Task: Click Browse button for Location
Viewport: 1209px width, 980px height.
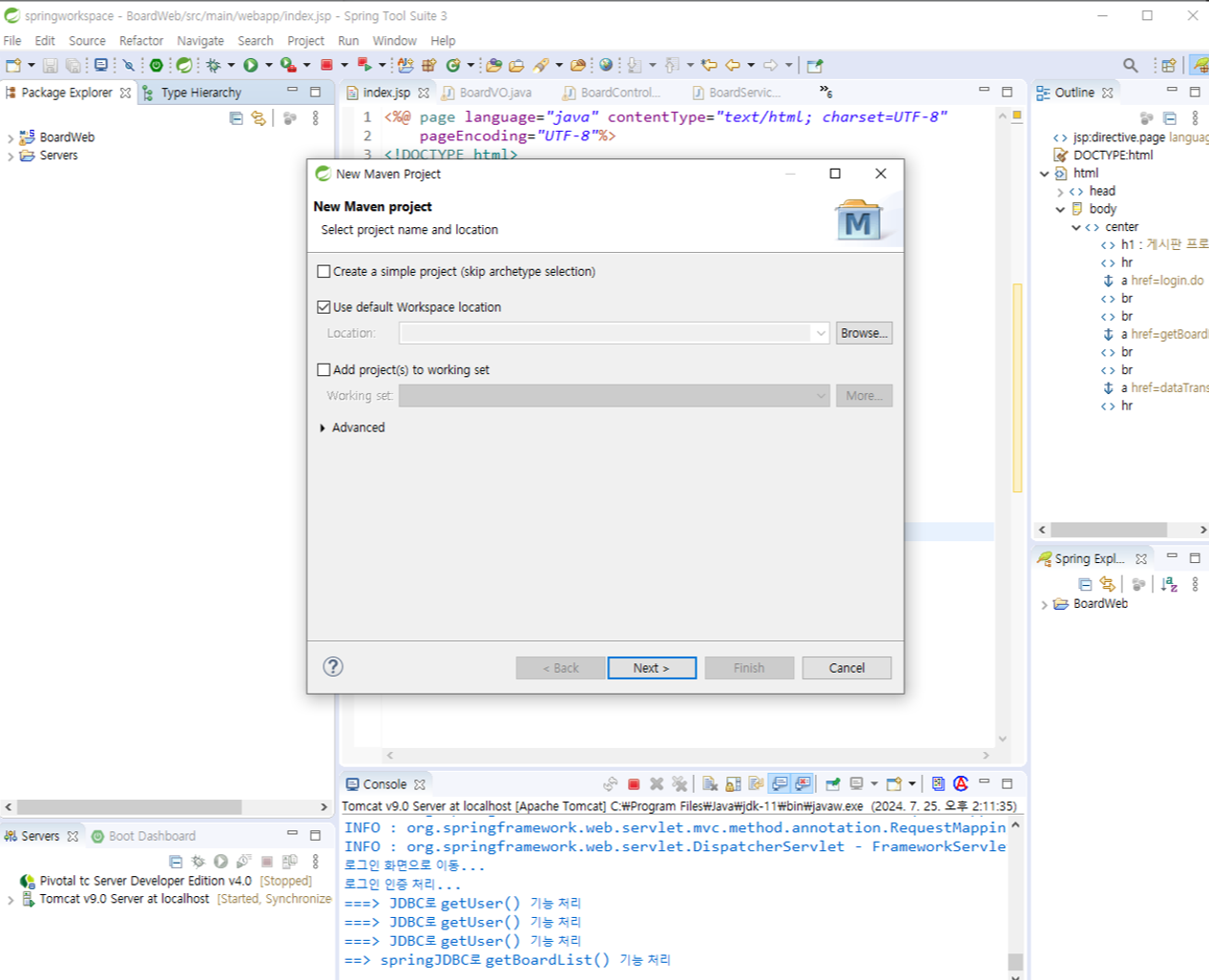Action: point(864,333)
